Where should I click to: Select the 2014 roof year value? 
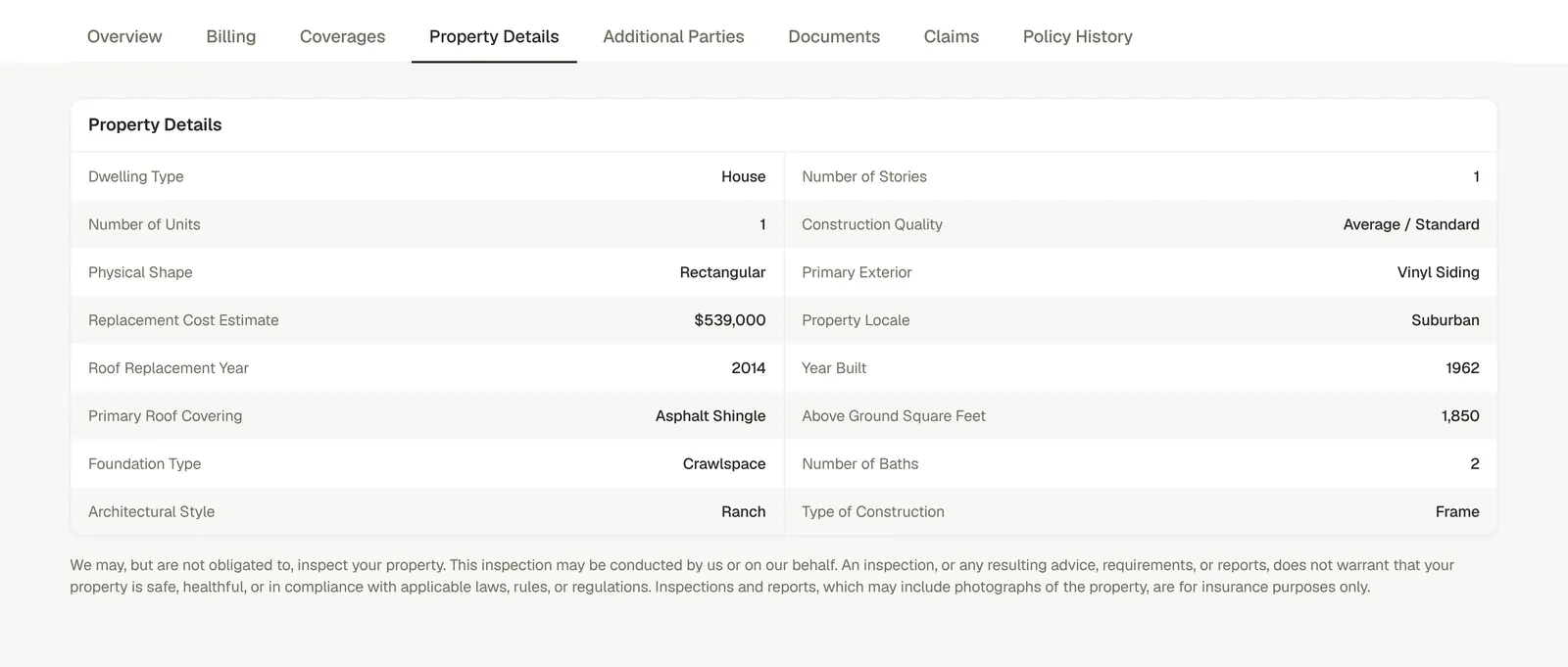[x=748, y=368]
